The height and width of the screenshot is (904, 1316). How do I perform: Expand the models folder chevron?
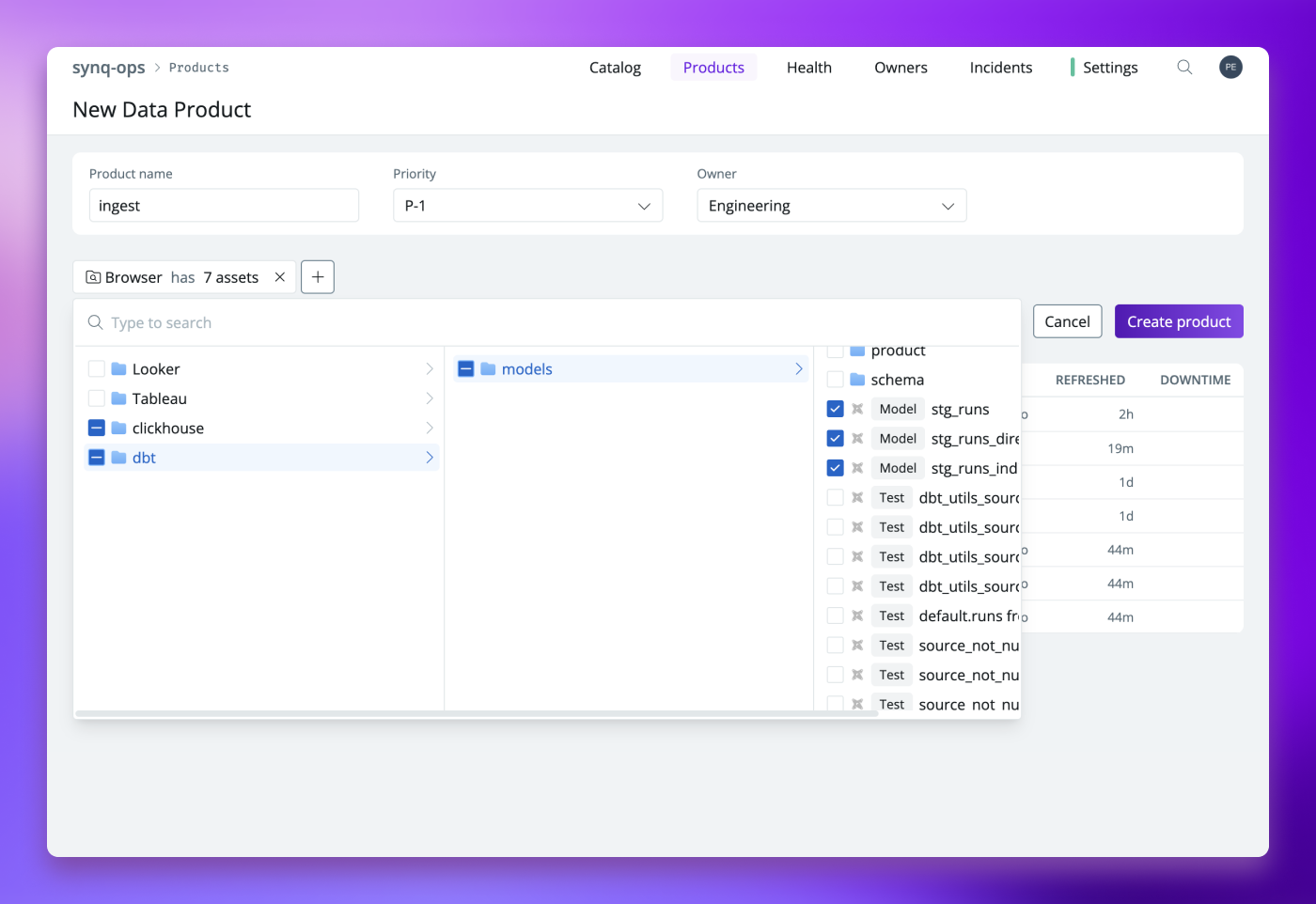799,368
